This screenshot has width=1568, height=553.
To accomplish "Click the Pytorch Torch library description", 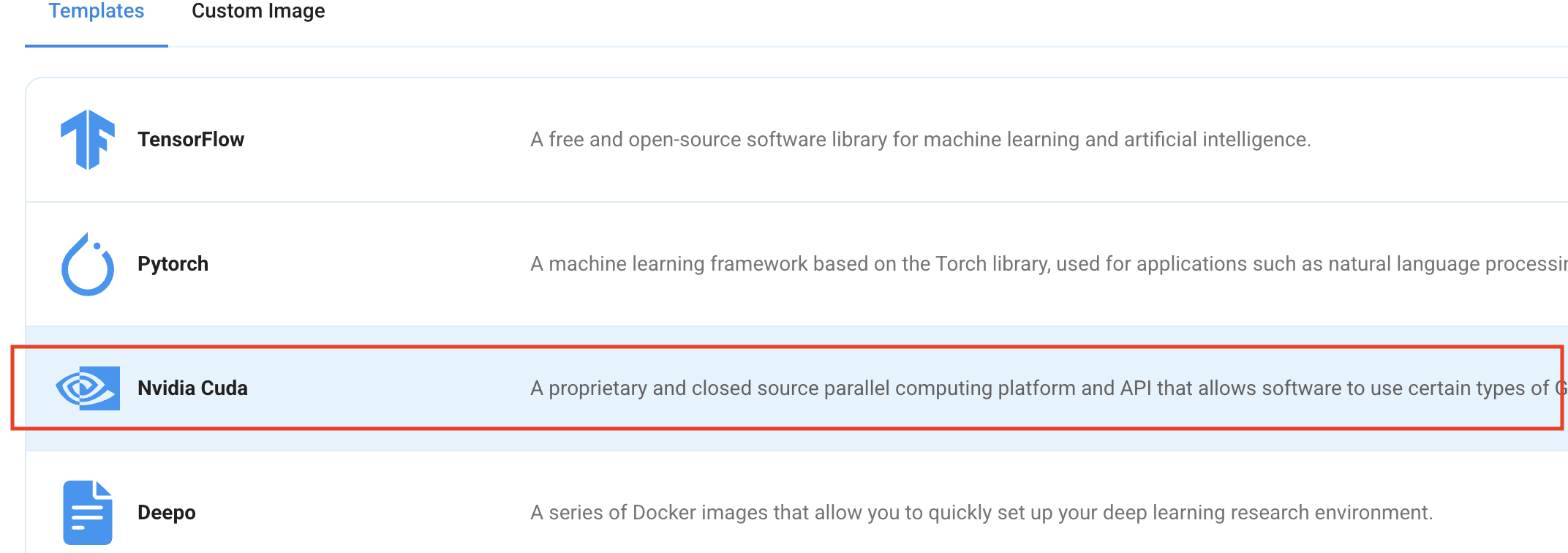I will point(1049,264).
